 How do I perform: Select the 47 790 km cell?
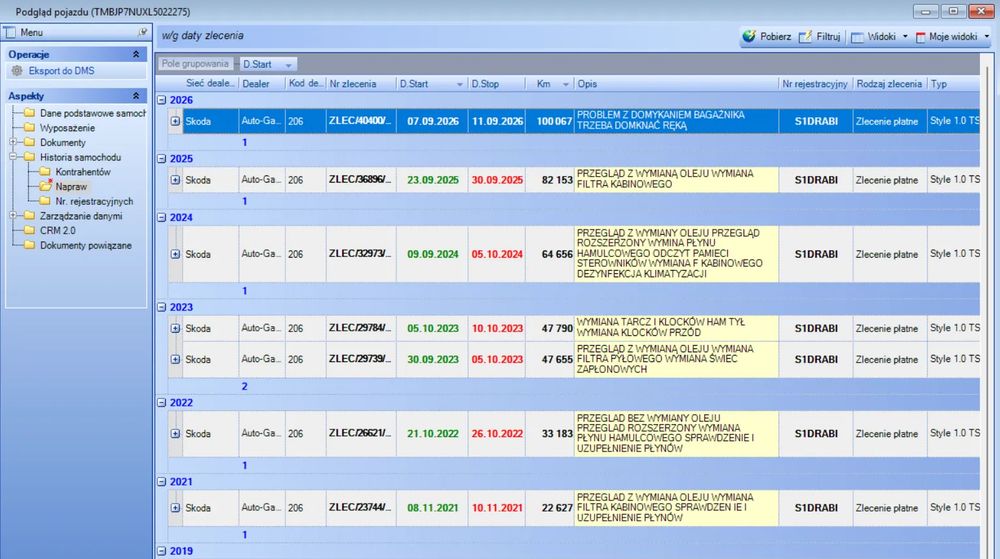[550, 328]
